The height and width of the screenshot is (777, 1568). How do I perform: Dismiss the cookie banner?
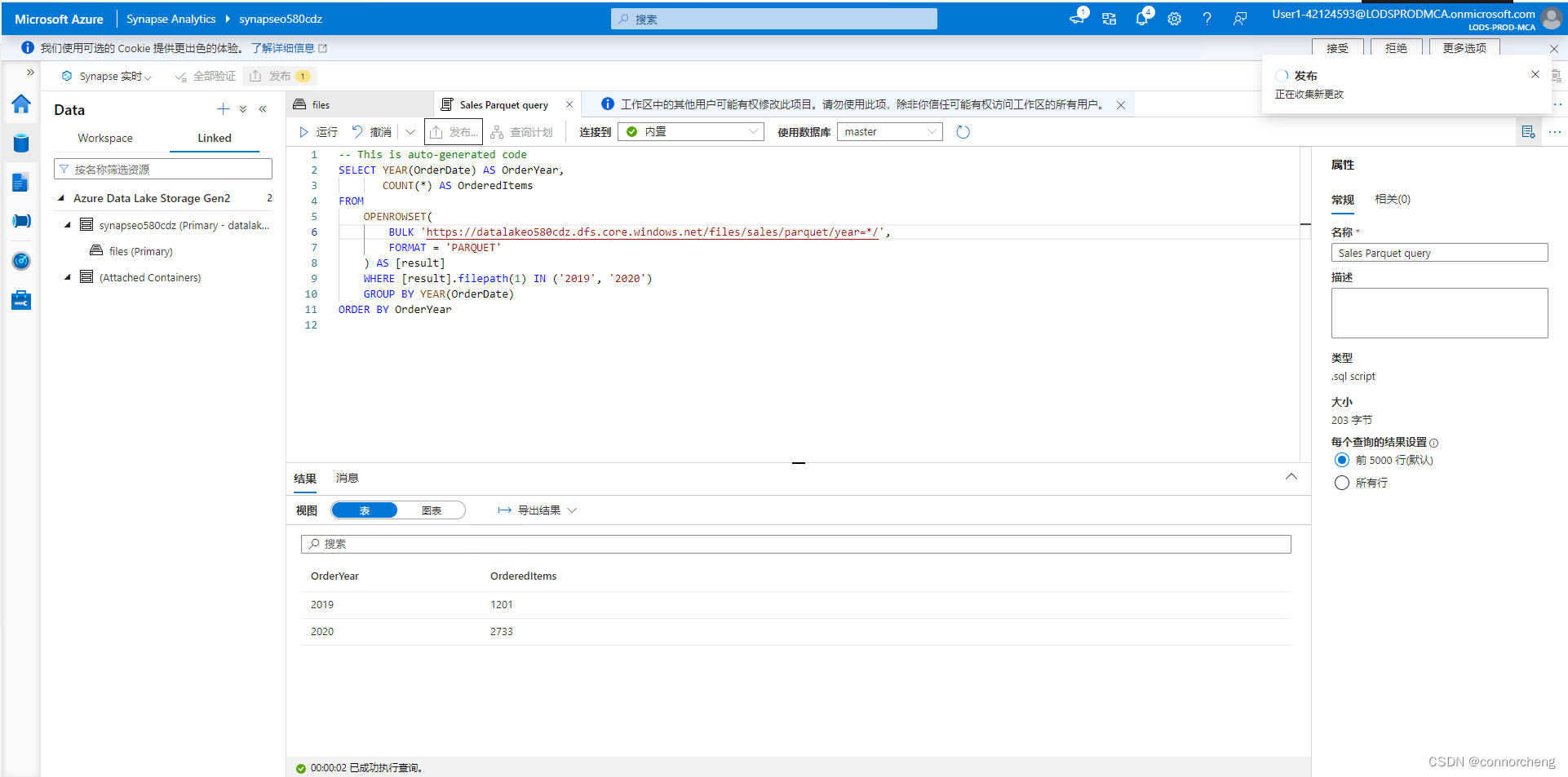[1554, 48]
